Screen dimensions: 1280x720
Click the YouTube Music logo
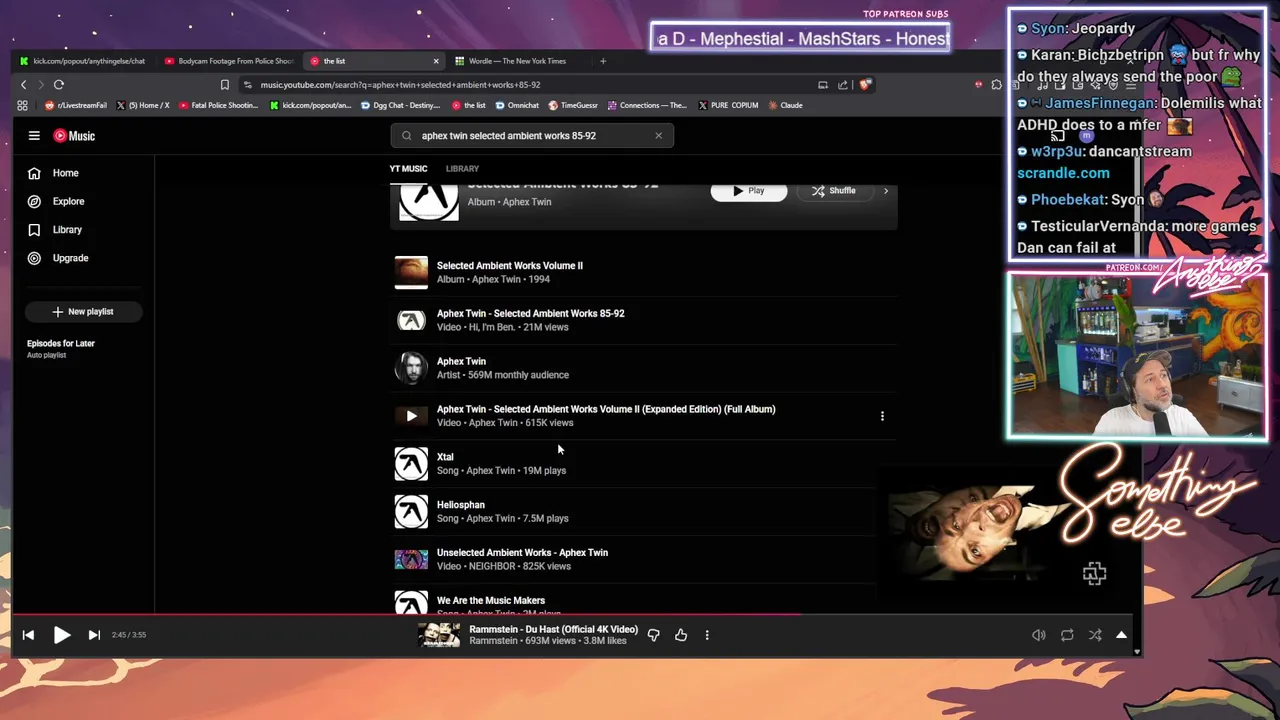pos(74,136)
